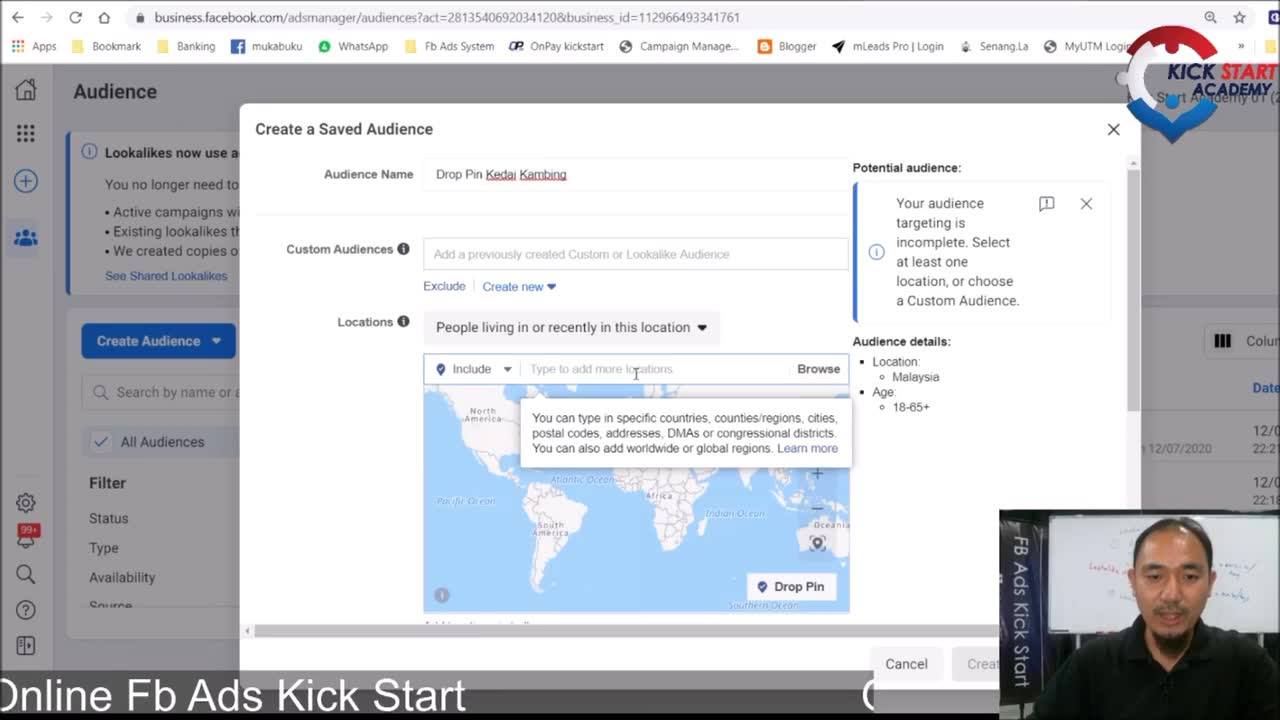Open the mukabuku bookmark
1280x720 pixels.
tap(266, 46)
